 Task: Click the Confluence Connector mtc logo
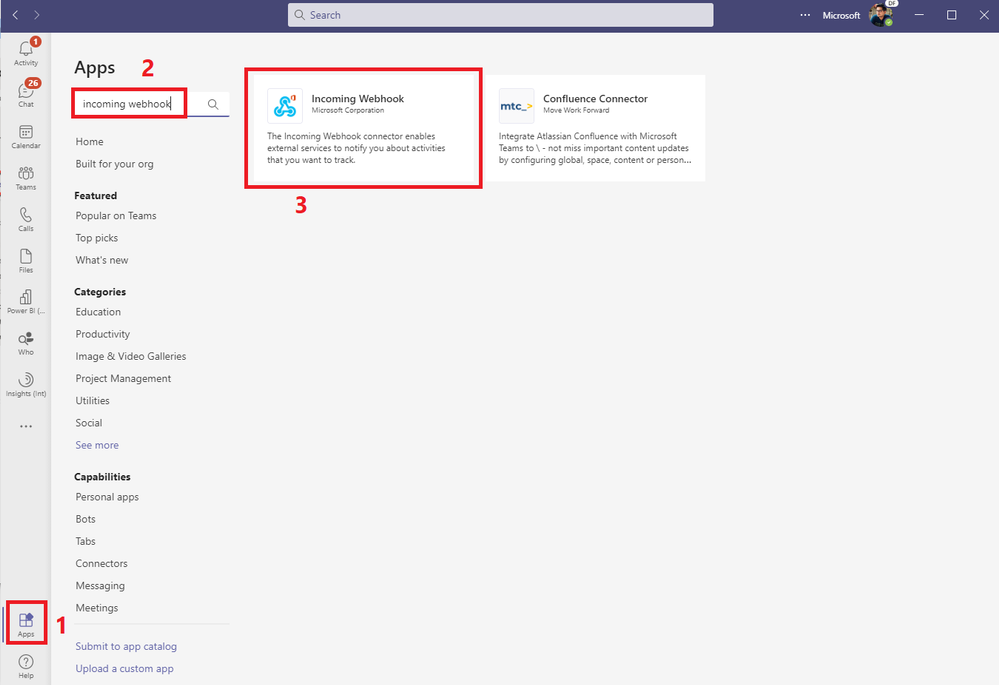pyautogui.click(x=516, y=106)
